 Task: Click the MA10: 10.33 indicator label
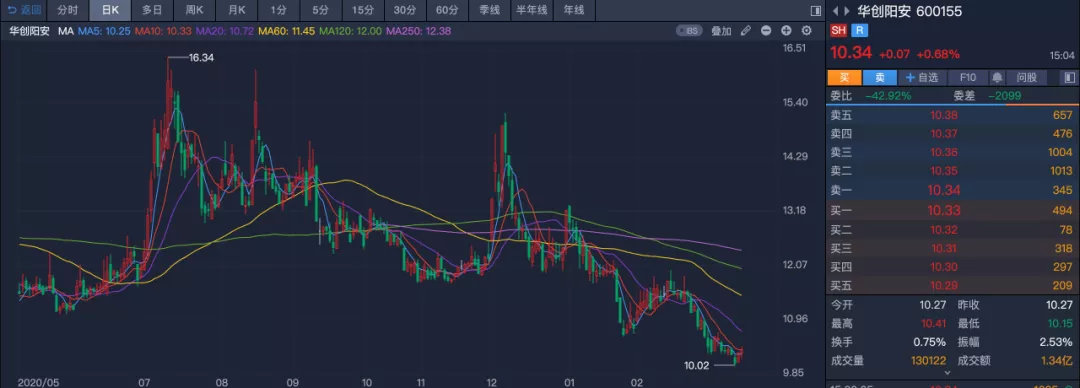click(163, 31)
